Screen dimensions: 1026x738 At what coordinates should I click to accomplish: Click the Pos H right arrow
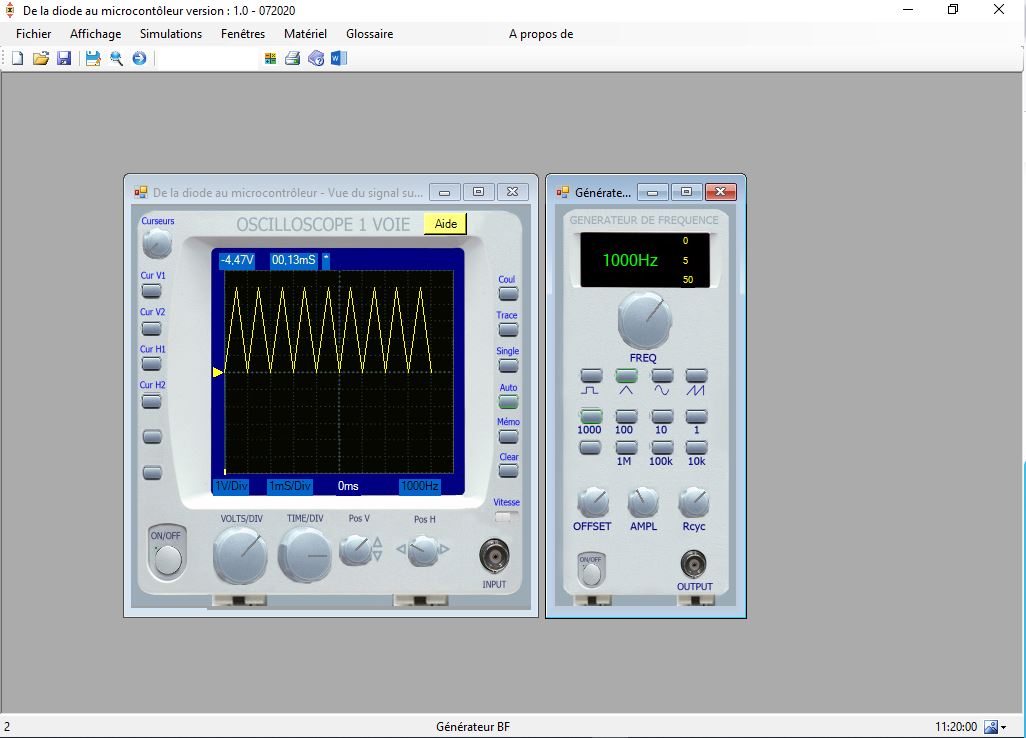click(x=445, y=549)
